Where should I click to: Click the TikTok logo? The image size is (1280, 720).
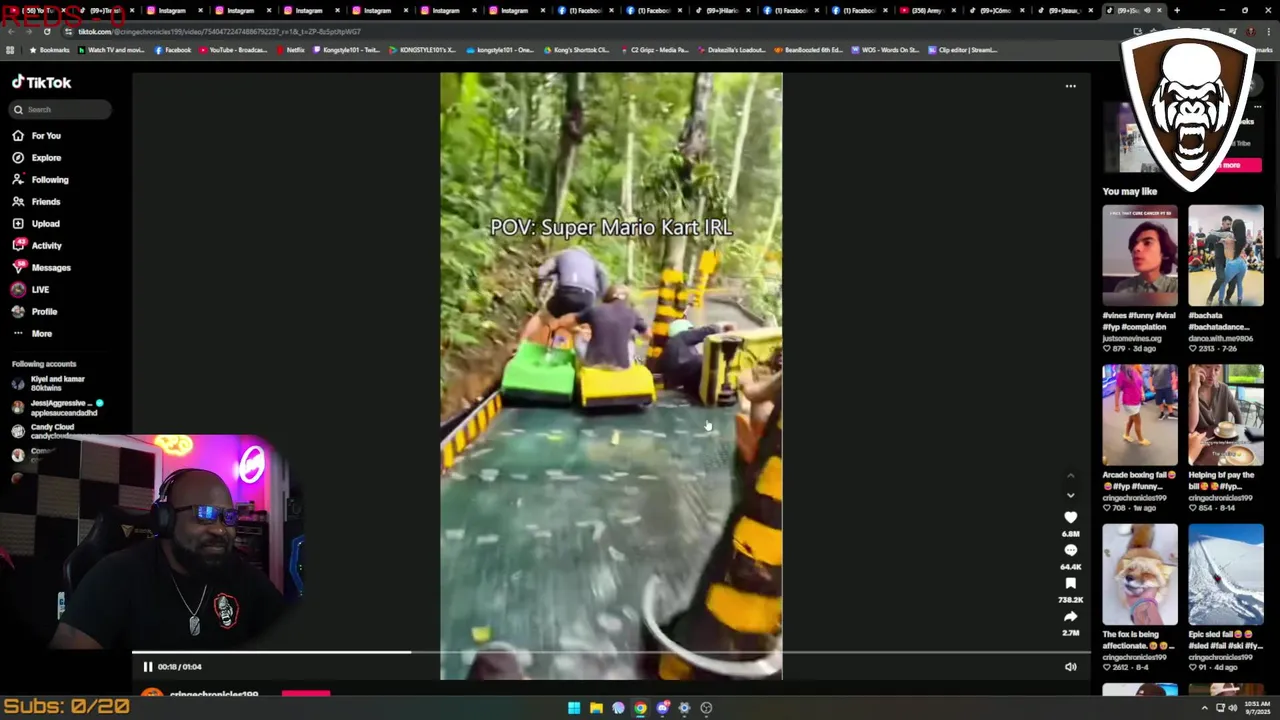pos(42,83)
